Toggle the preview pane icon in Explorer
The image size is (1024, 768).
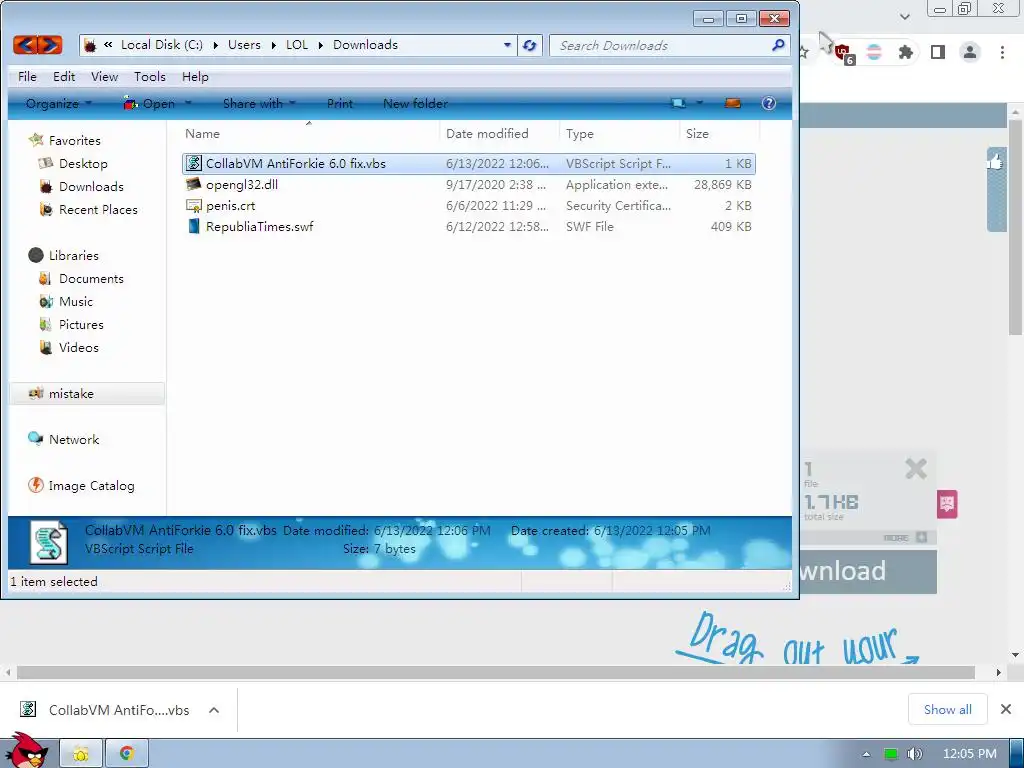pos(733,103)
